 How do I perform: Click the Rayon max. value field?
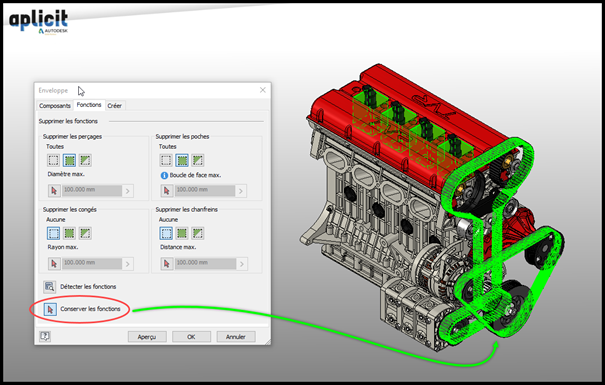(92, 263)
